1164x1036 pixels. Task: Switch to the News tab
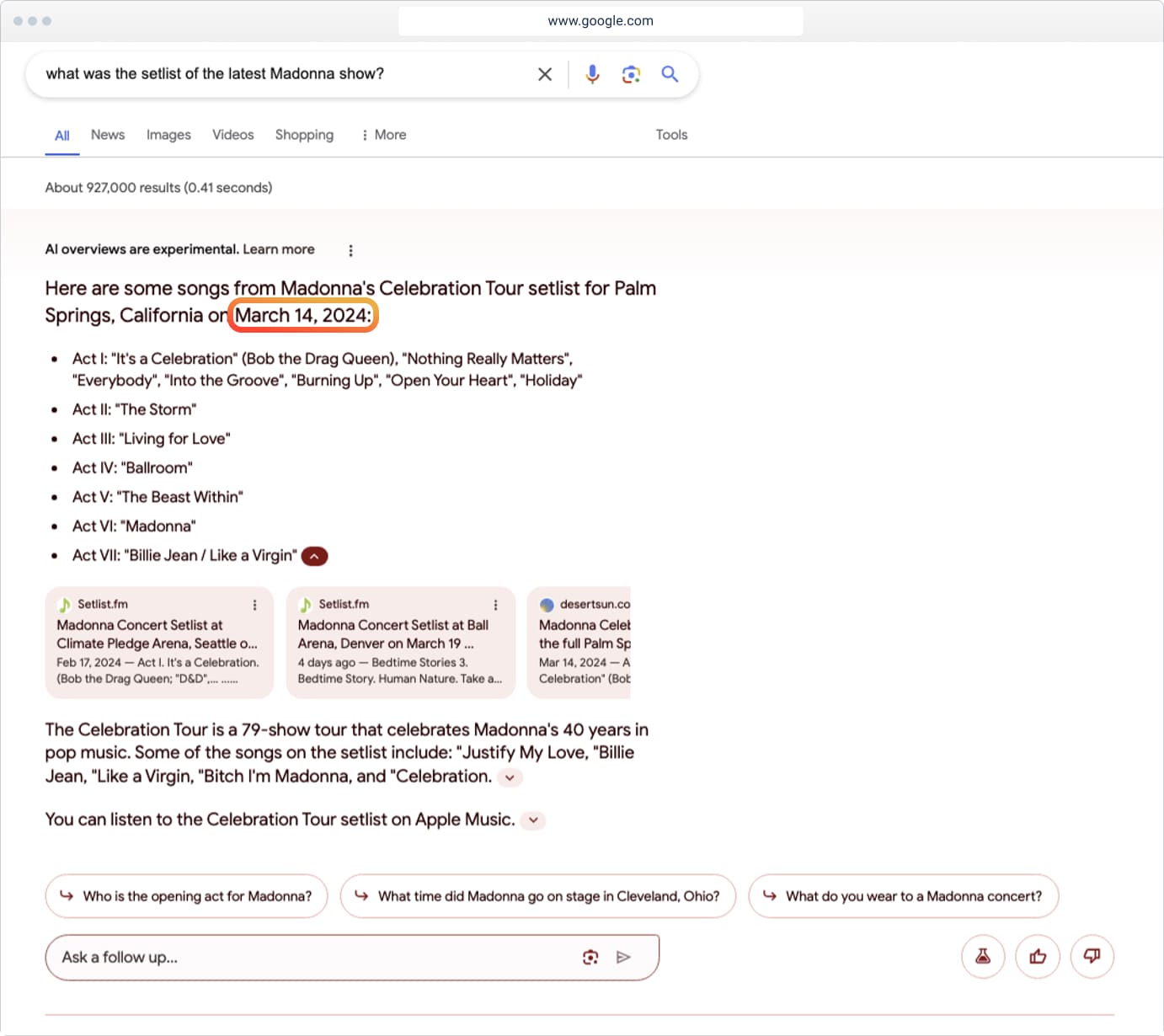point(108,135)
